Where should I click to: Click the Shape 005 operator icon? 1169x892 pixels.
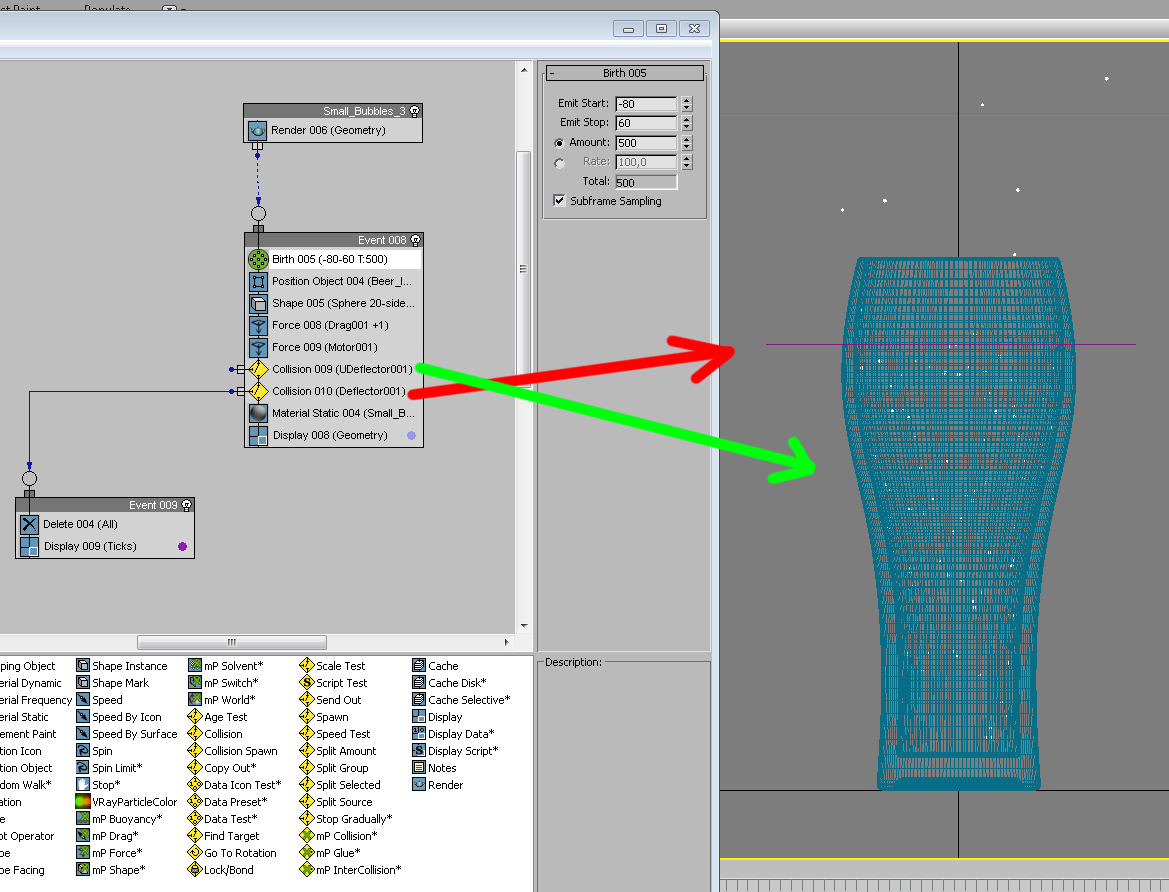click(258, 303)
